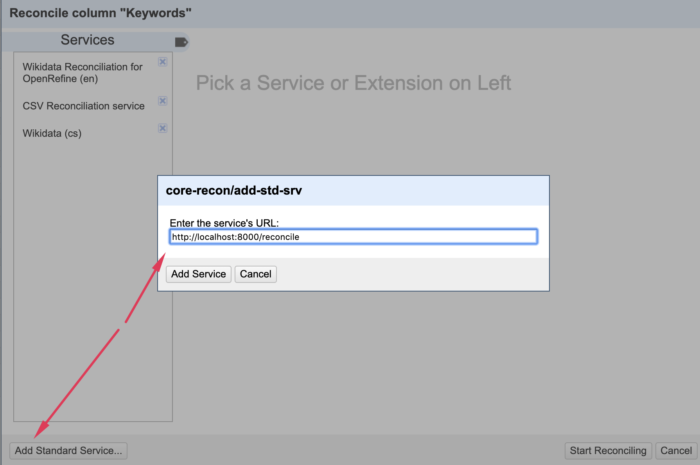Remove Wikidata Reconciliation for OpenRefine (en) service

pyautogui.click(x=162, y=62)
